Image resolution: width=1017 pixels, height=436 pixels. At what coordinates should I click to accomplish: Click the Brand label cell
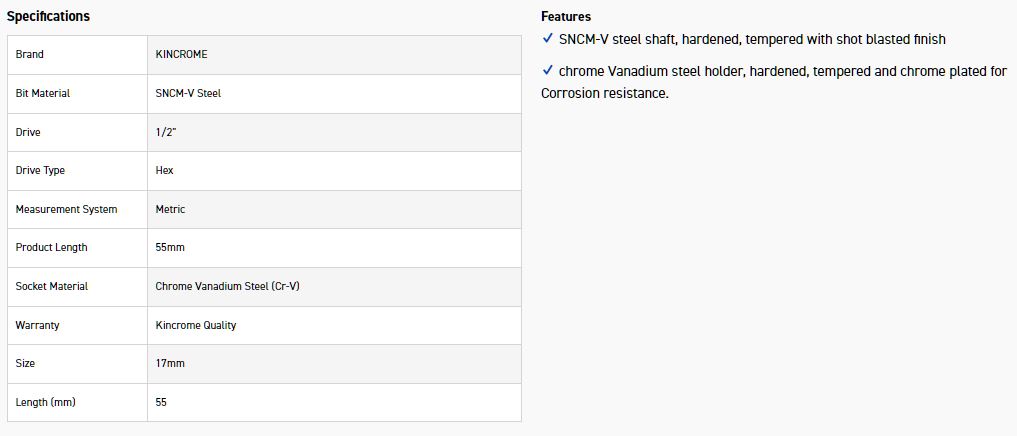(30, 54)
